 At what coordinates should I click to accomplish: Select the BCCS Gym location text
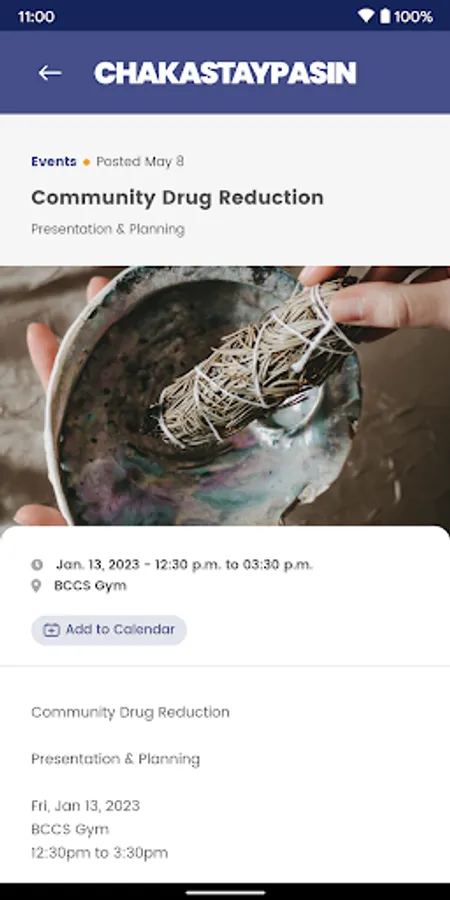pyautogui.click(x=90, y=586)
